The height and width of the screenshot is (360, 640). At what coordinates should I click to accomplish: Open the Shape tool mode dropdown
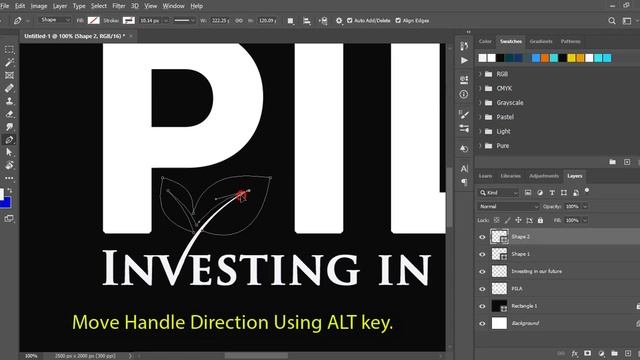click(x=55, y=20)
